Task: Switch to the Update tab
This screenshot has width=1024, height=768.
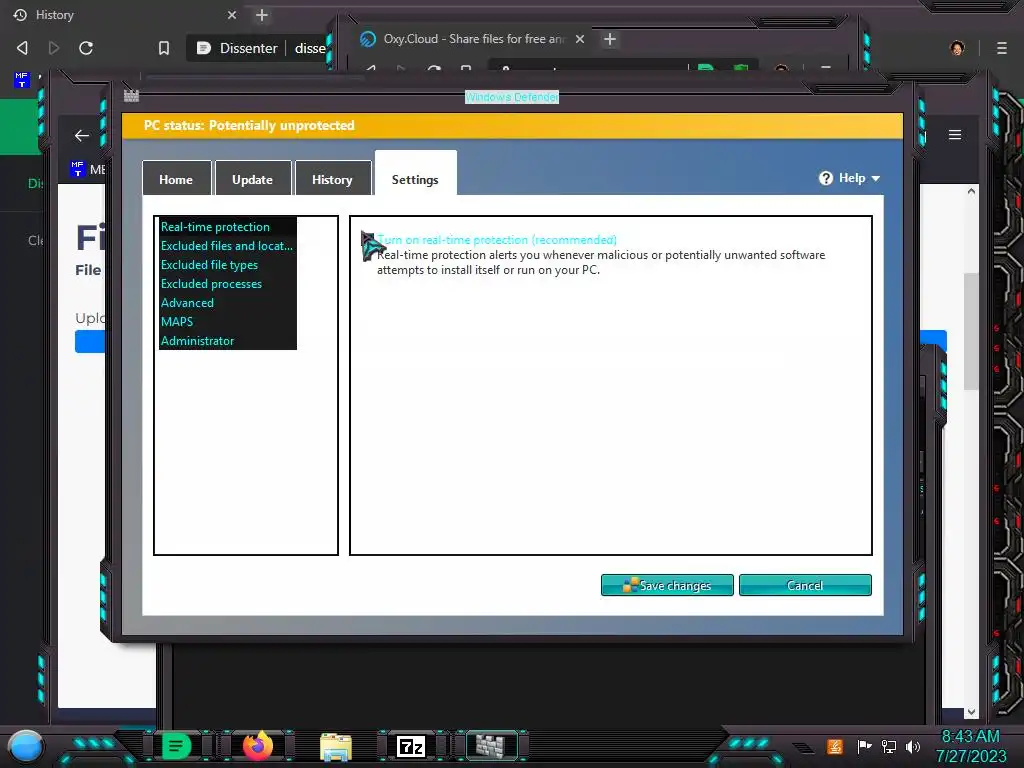Action: (x=252, y=178)
